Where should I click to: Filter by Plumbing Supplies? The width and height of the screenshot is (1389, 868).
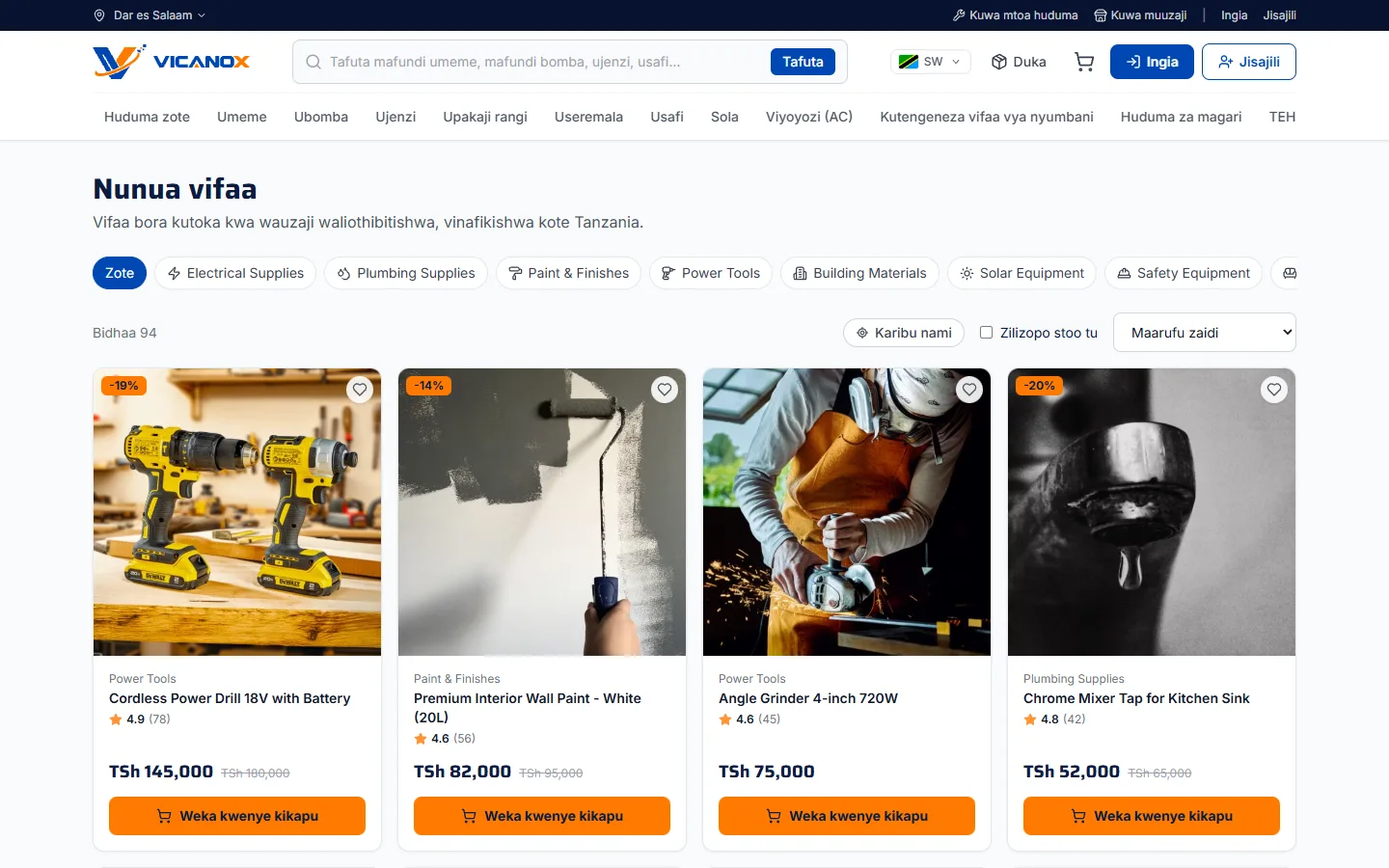click(x=406, y=273)
